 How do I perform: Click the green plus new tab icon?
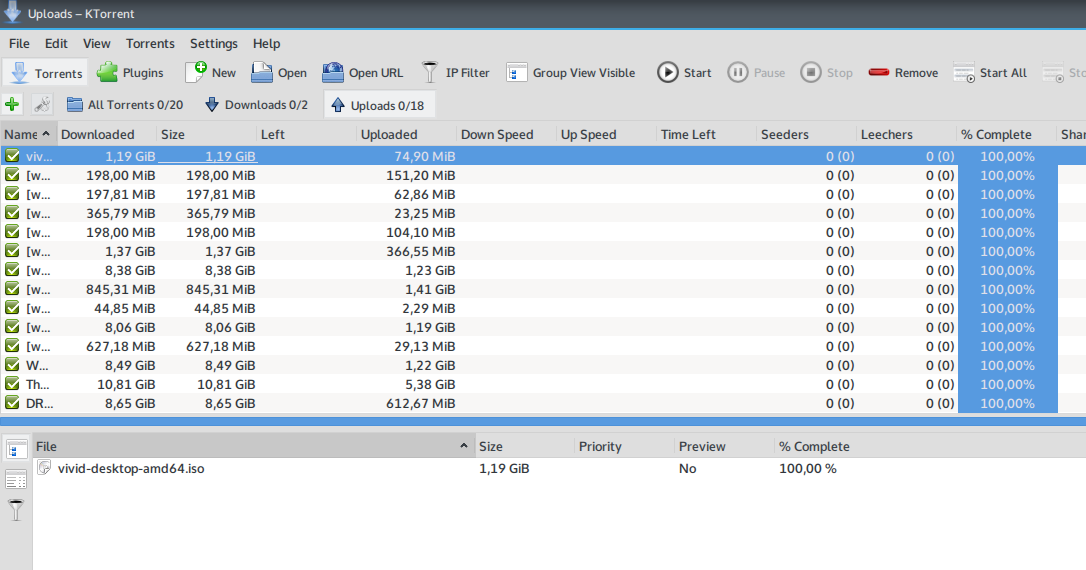coord(12,105)
